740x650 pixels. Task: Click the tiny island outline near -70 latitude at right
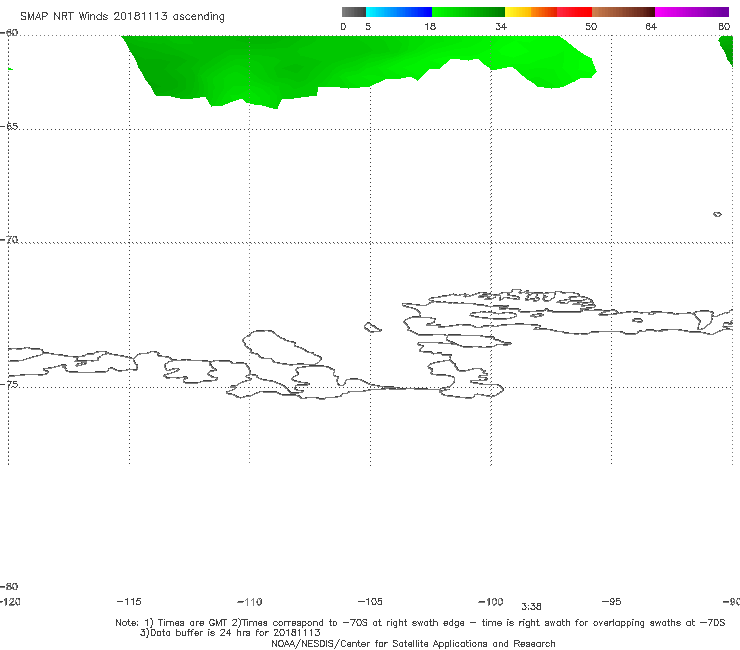[x=717, y=214]
